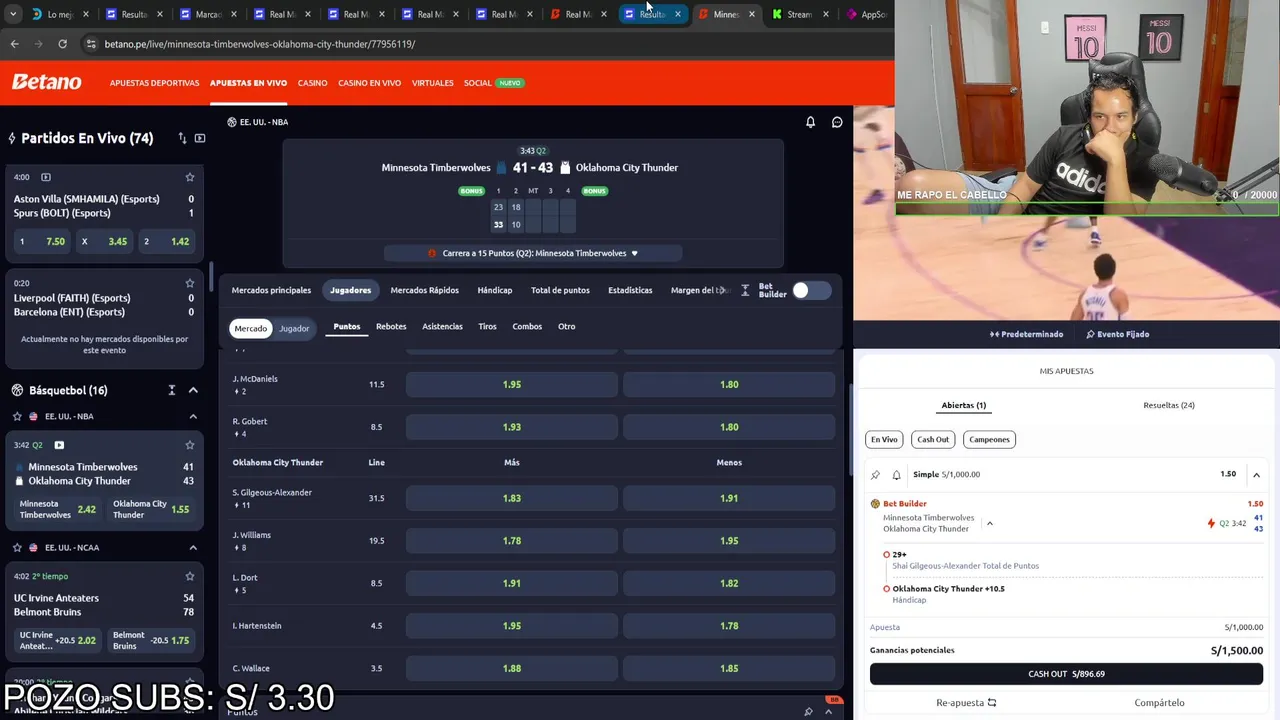Click the Cash Out S/896.69 button
This screenshot has width=1280, height=720.
point(1066,674)
